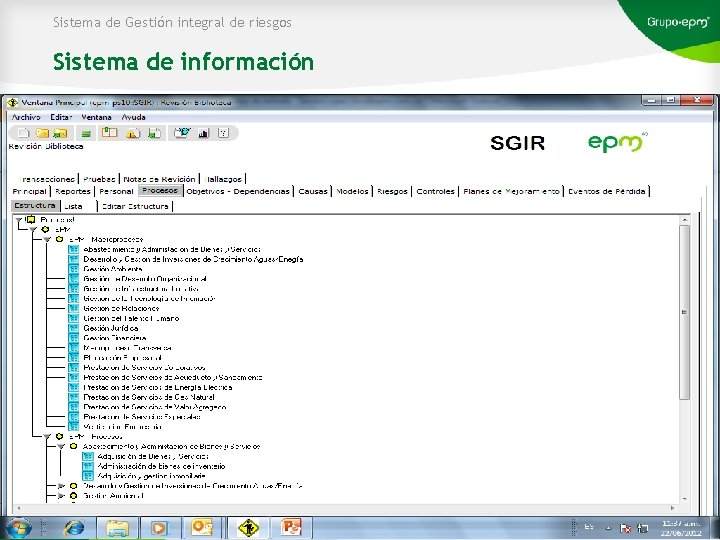Image resolution: width=720 pixels, height=540 pixels.
Task: Go to the Principal tab
Action: point(30,191)
